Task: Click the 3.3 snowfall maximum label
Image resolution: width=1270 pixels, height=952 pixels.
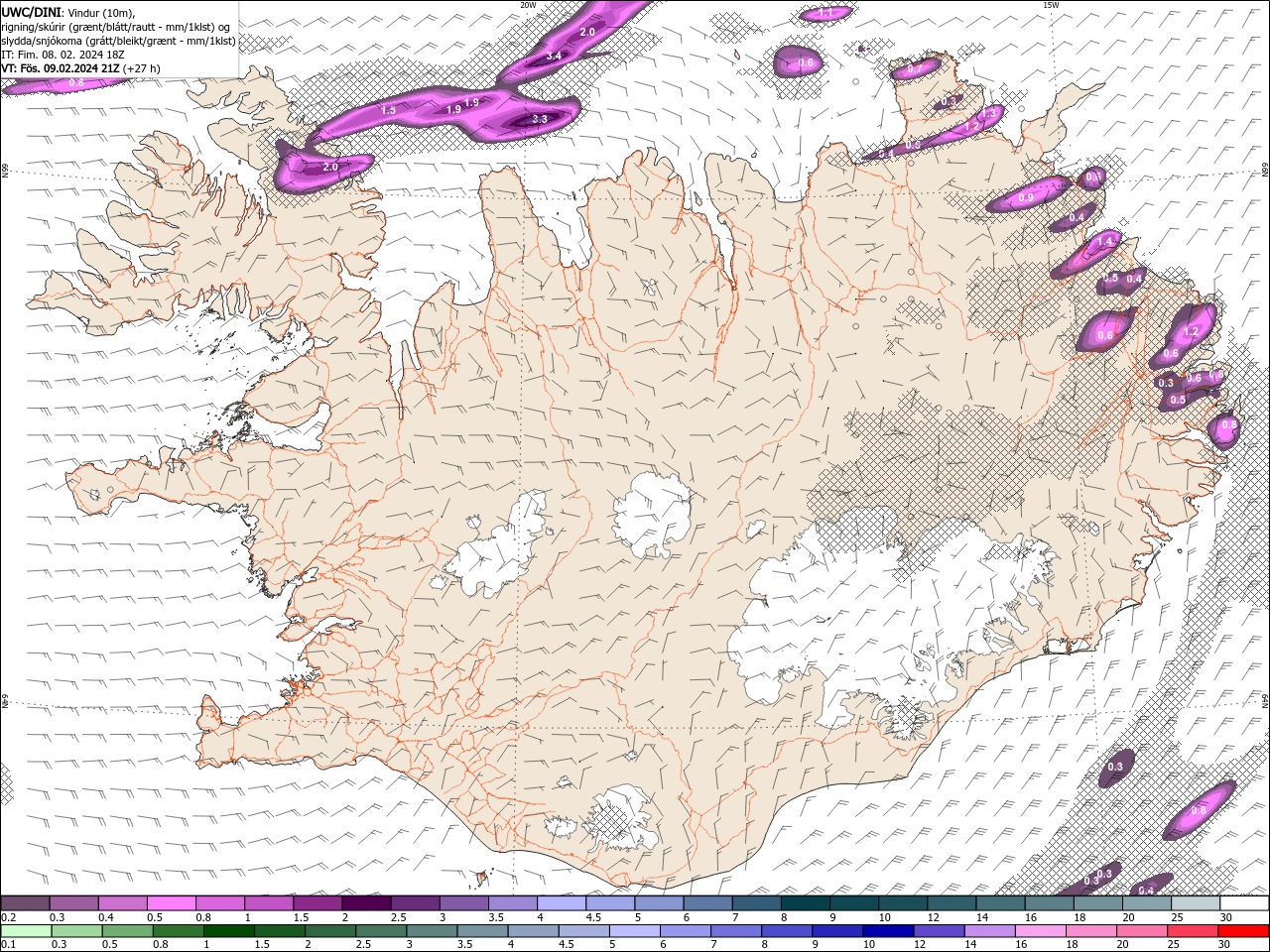Action: (540, 119)
